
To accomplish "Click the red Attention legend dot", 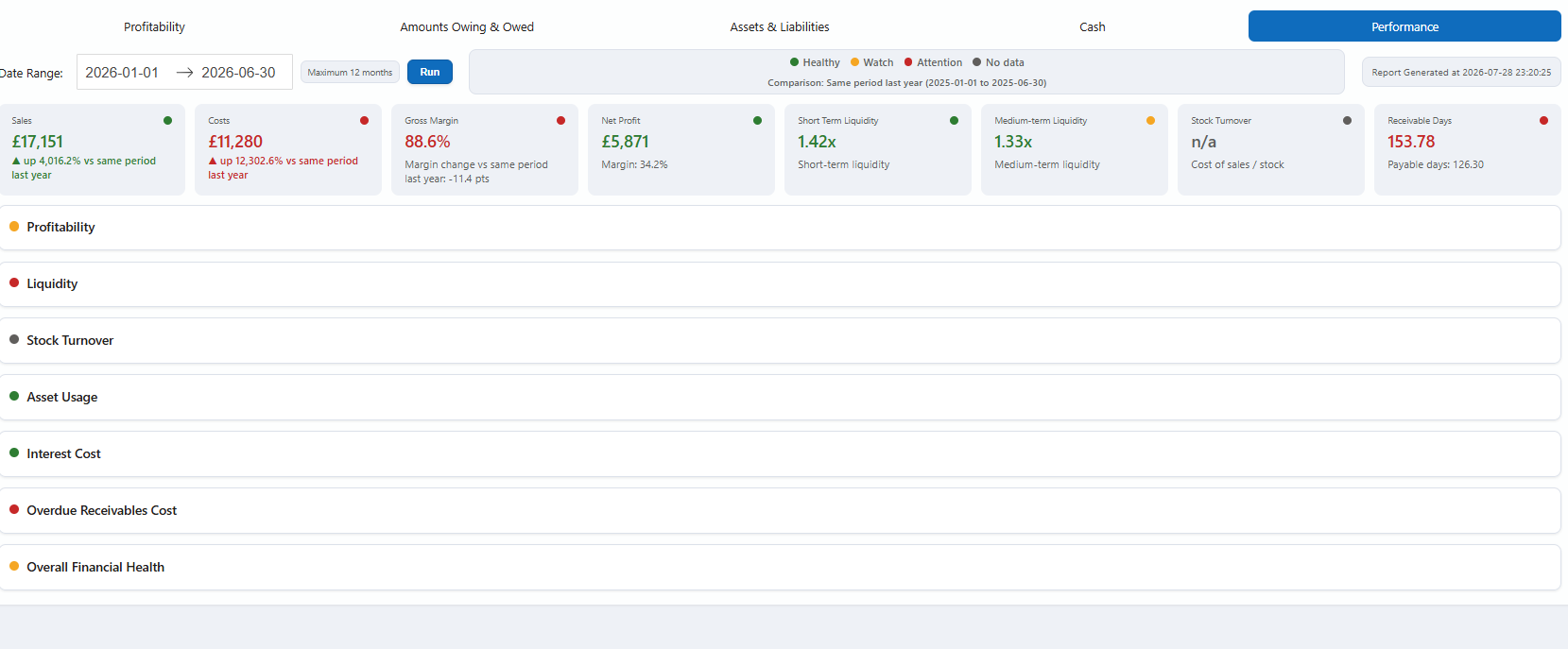I will (x=908, y=62).
